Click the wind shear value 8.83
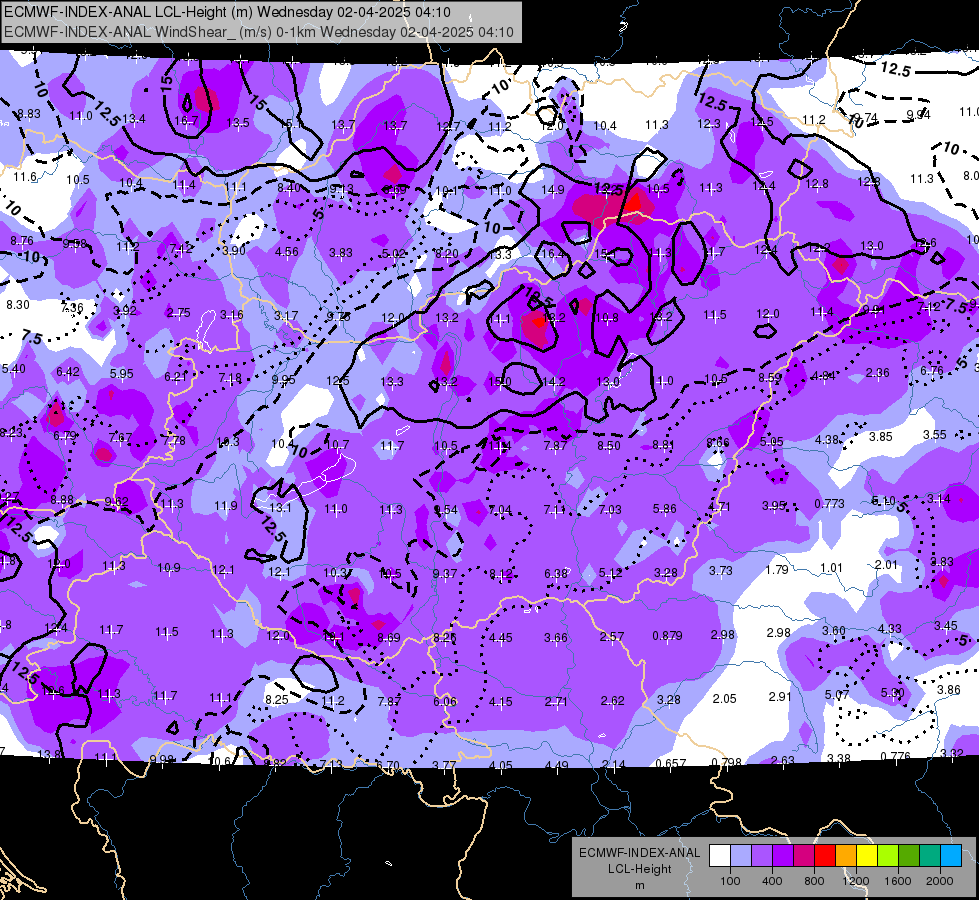This screenshot has height=900, width=979. point(29,114)
